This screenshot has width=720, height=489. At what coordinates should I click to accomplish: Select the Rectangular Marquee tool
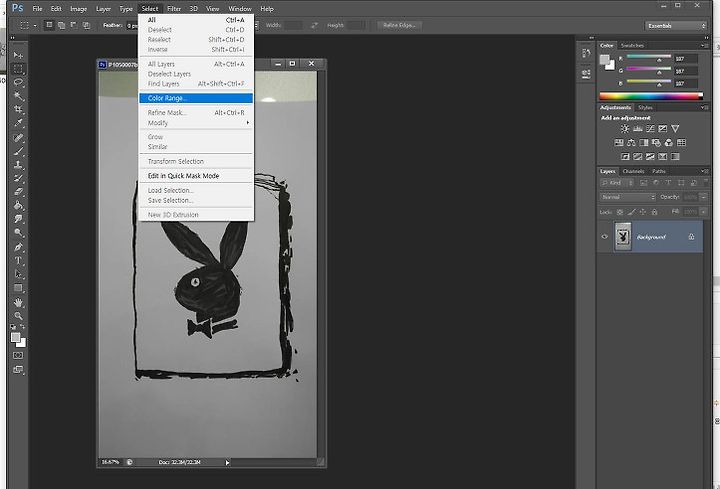click(18, 69)
